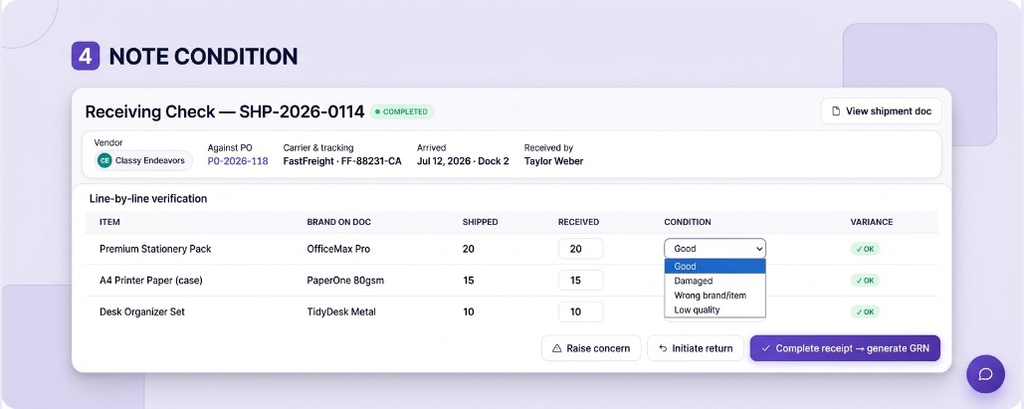
Task: Edit received quantity for A4 Printer Paper
Action: pos(581,280)
